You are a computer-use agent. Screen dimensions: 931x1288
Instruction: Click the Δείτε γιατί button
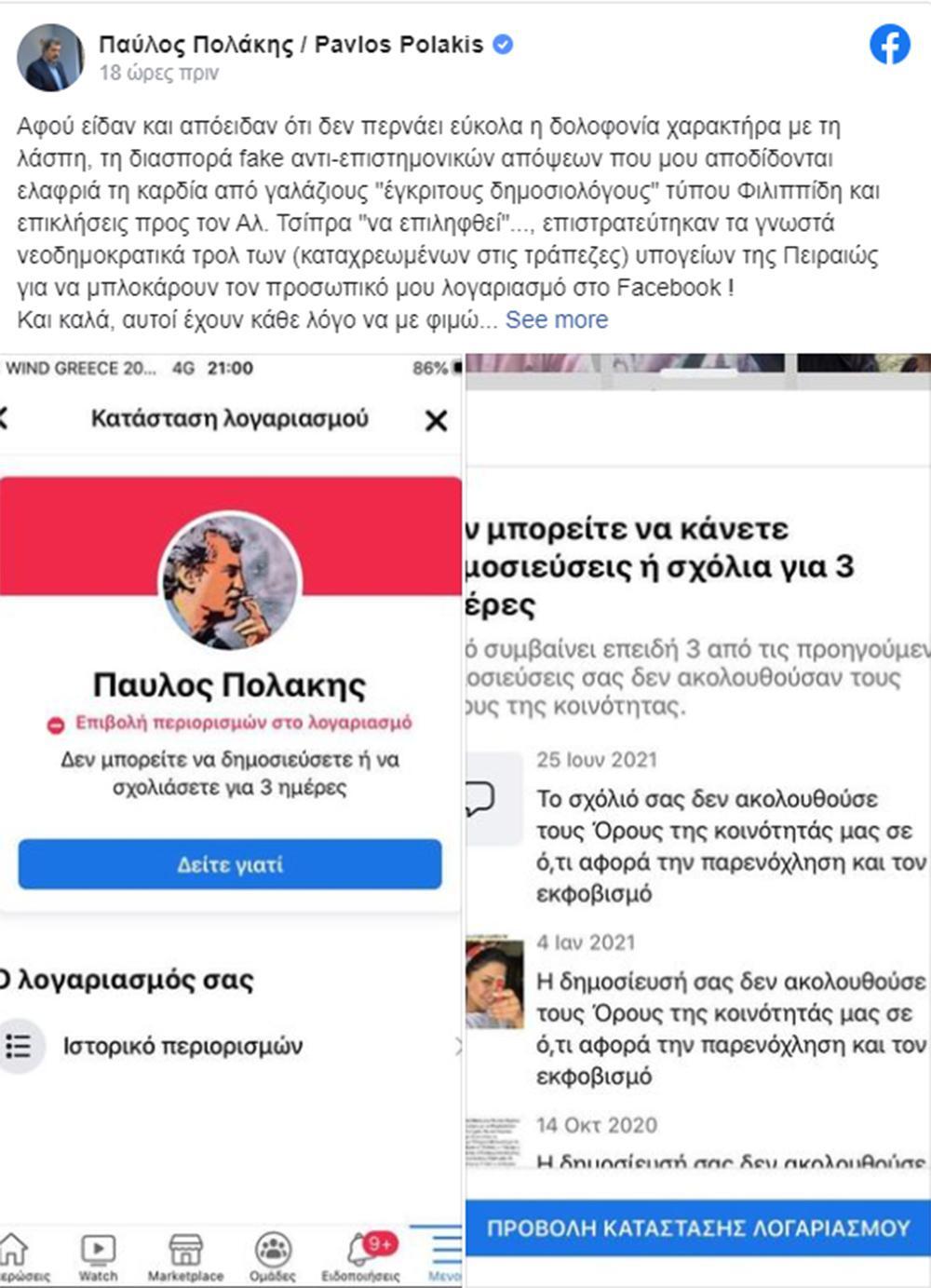(x=230, y=864)
